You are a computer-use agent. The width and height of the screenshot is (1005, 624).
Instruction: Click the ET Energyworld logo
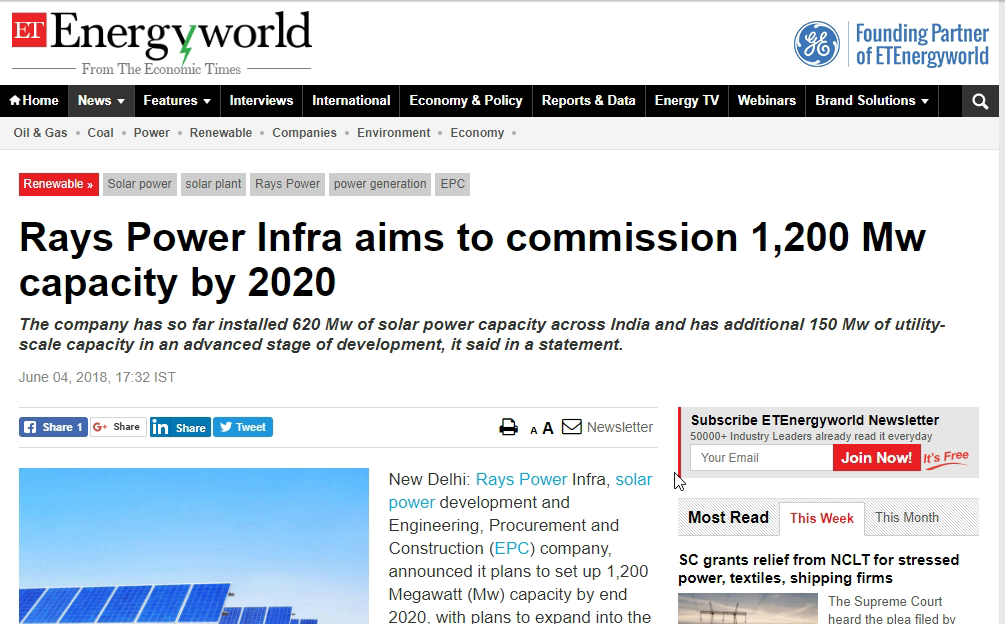click(162, 42)
